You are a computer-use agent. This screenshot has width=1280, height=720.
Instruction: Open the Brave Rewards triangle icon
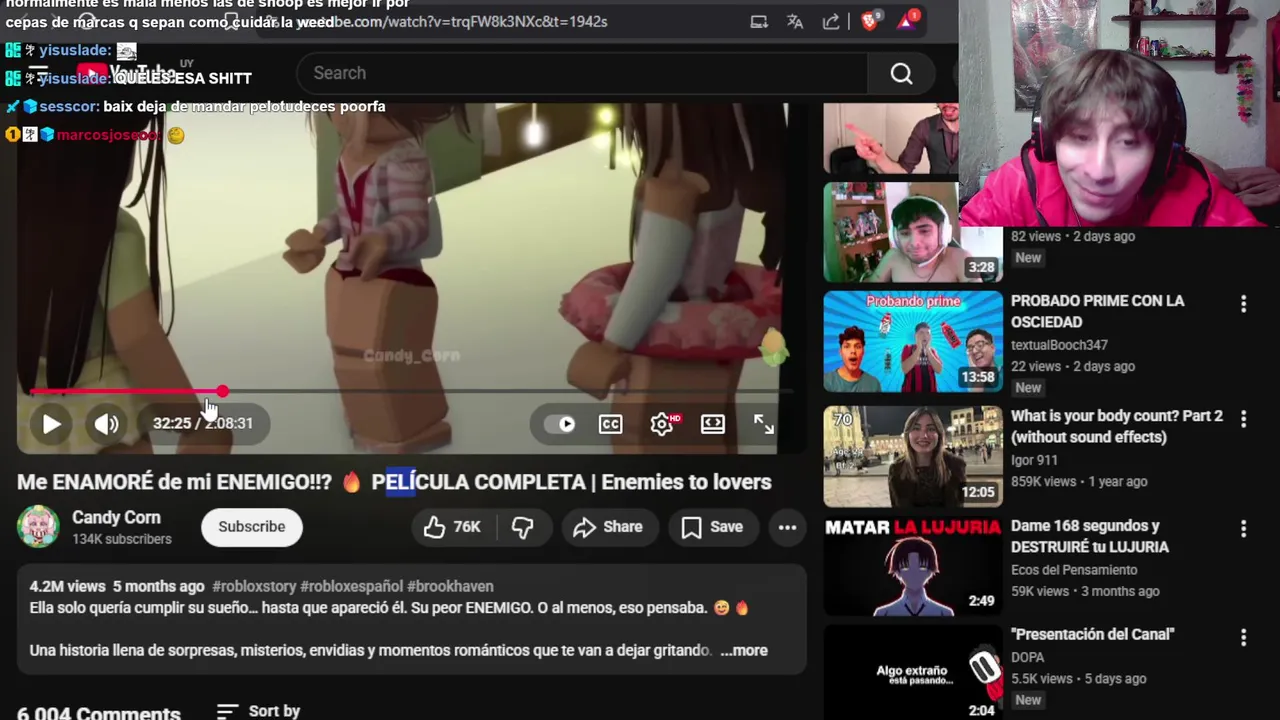point(908,21)
